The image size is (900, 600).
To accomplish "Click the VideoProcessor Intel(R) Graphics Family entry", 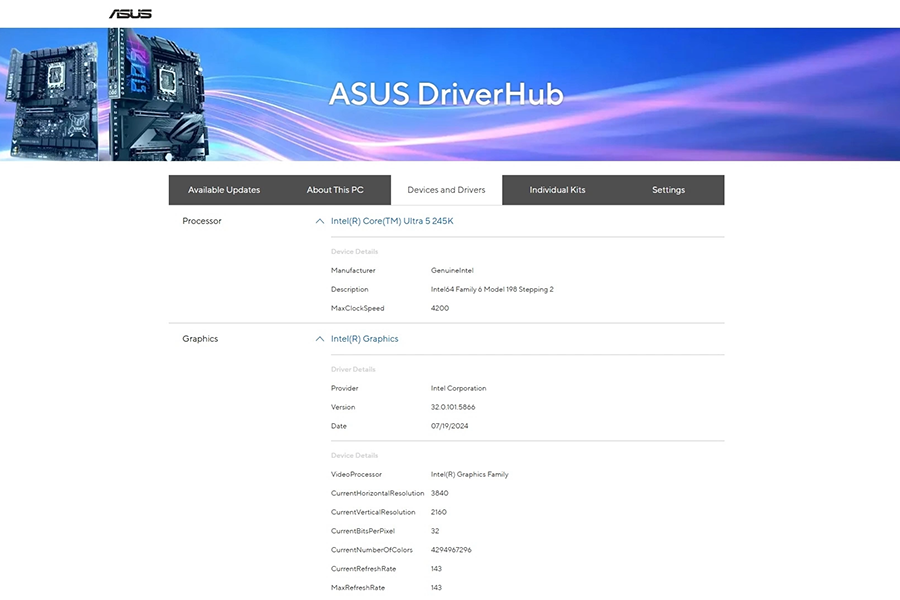I will pyautogui.click(x=469, y=474).
